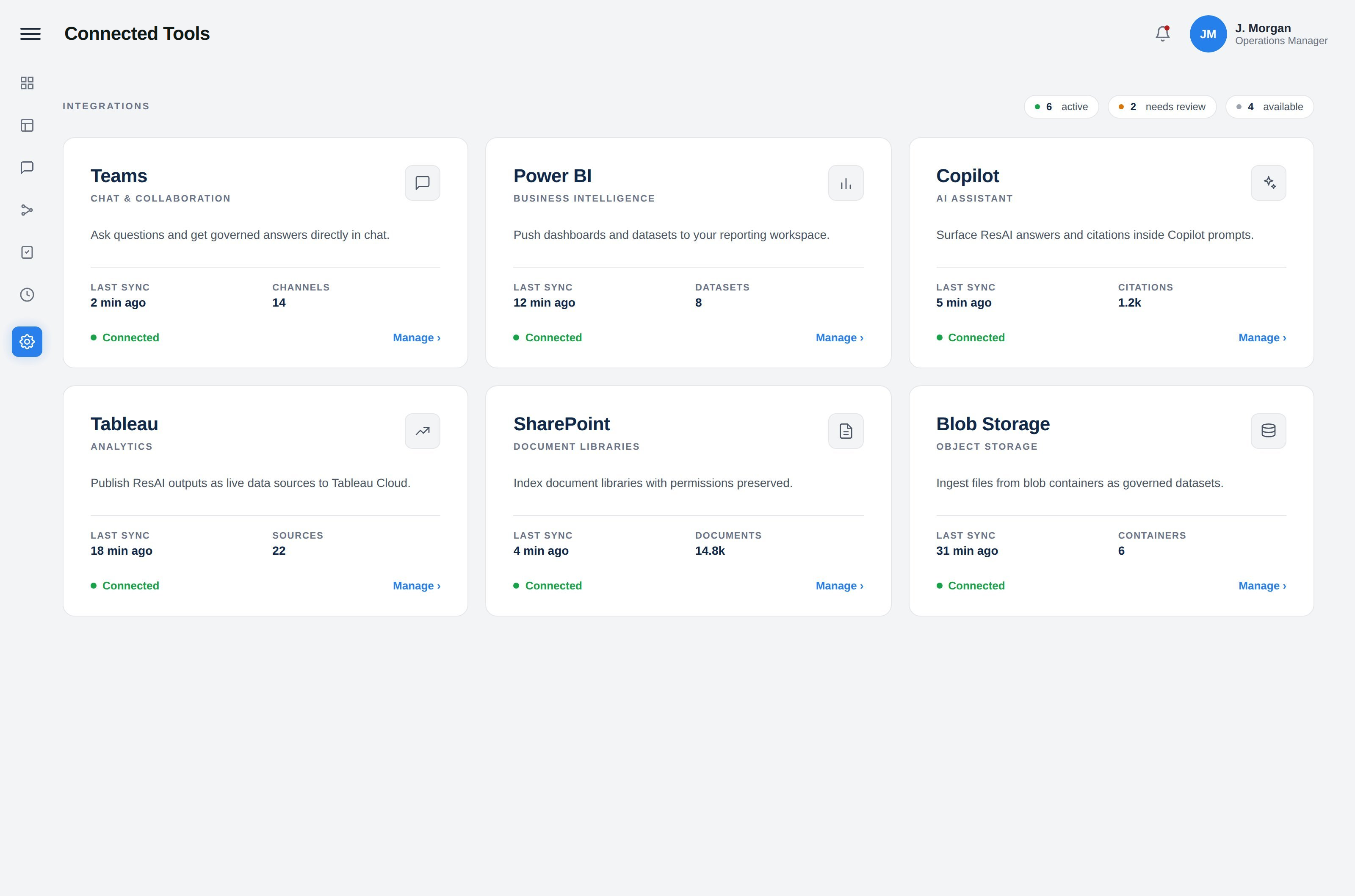This screenshot has height=896, width=1355.
Task: Click Connected status on Power BI card
Action: coord(547,338)
